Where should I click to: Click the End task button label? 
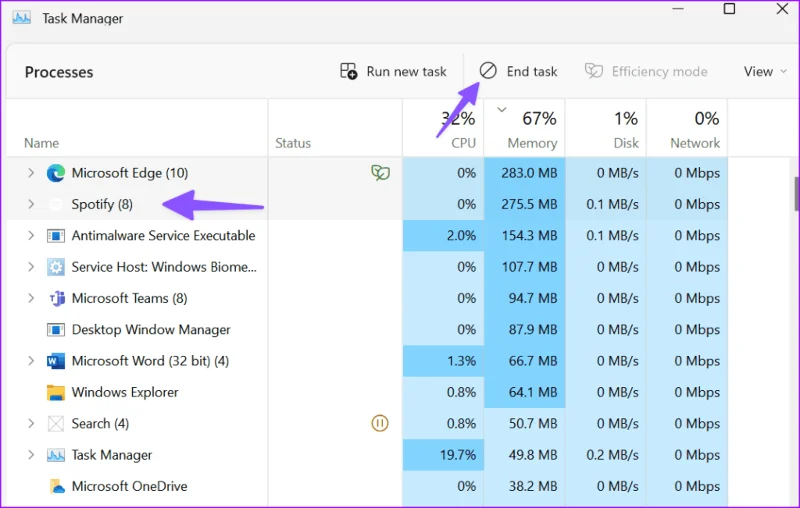[x=532, y=71]
